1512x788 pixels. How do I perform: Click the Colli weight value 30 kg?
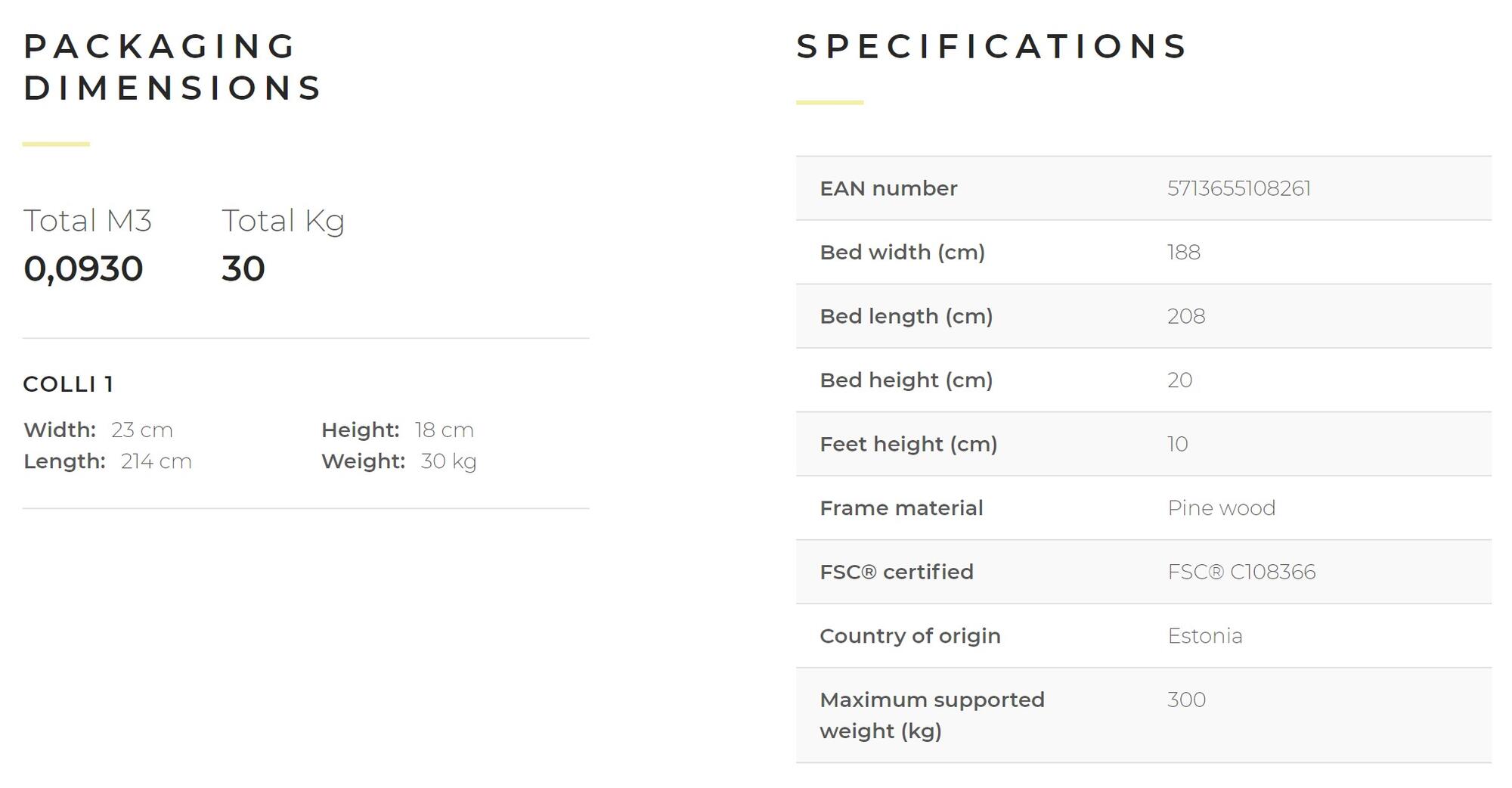(x=448, y=461)
